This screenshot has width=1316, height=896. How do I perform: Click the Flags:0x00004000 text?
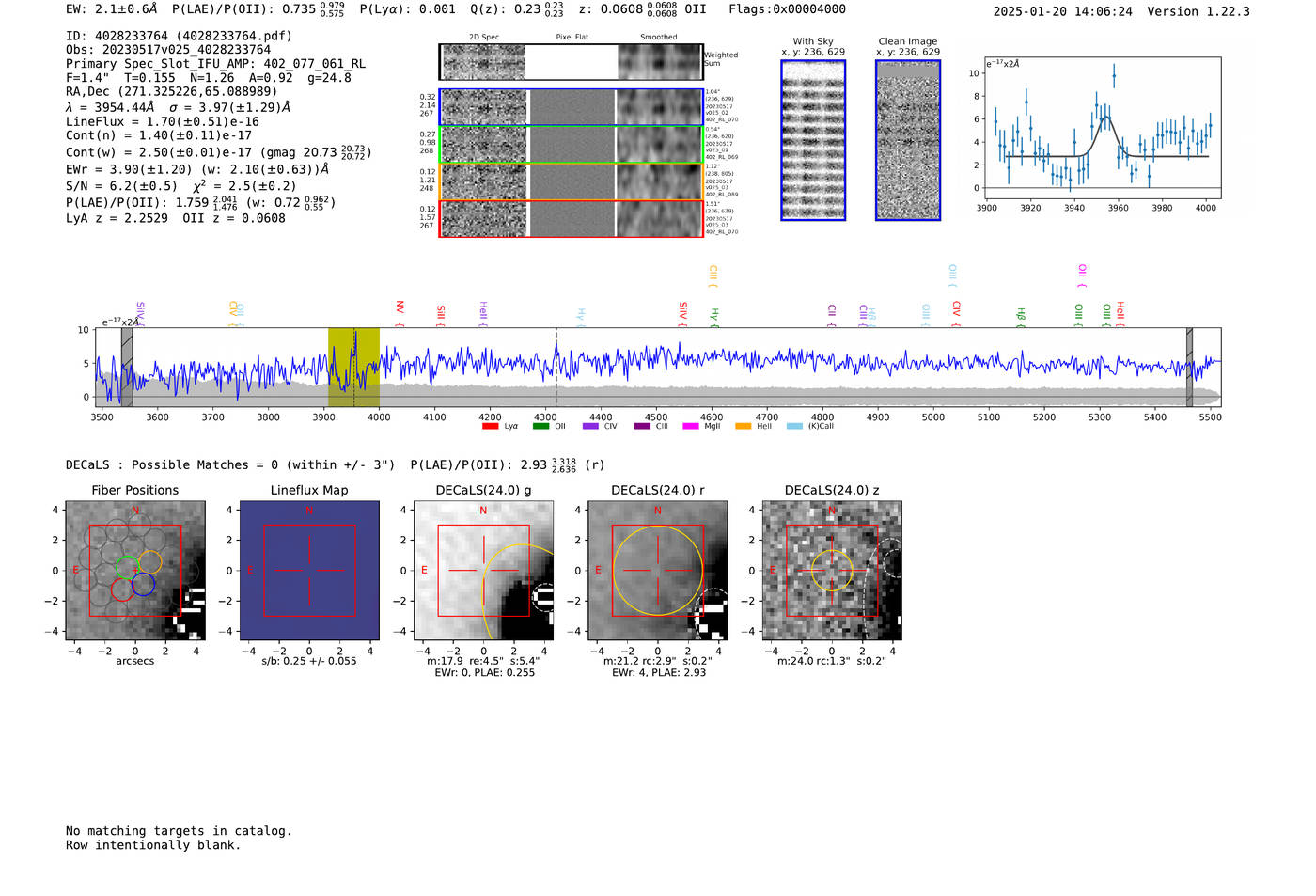(787, 9)
